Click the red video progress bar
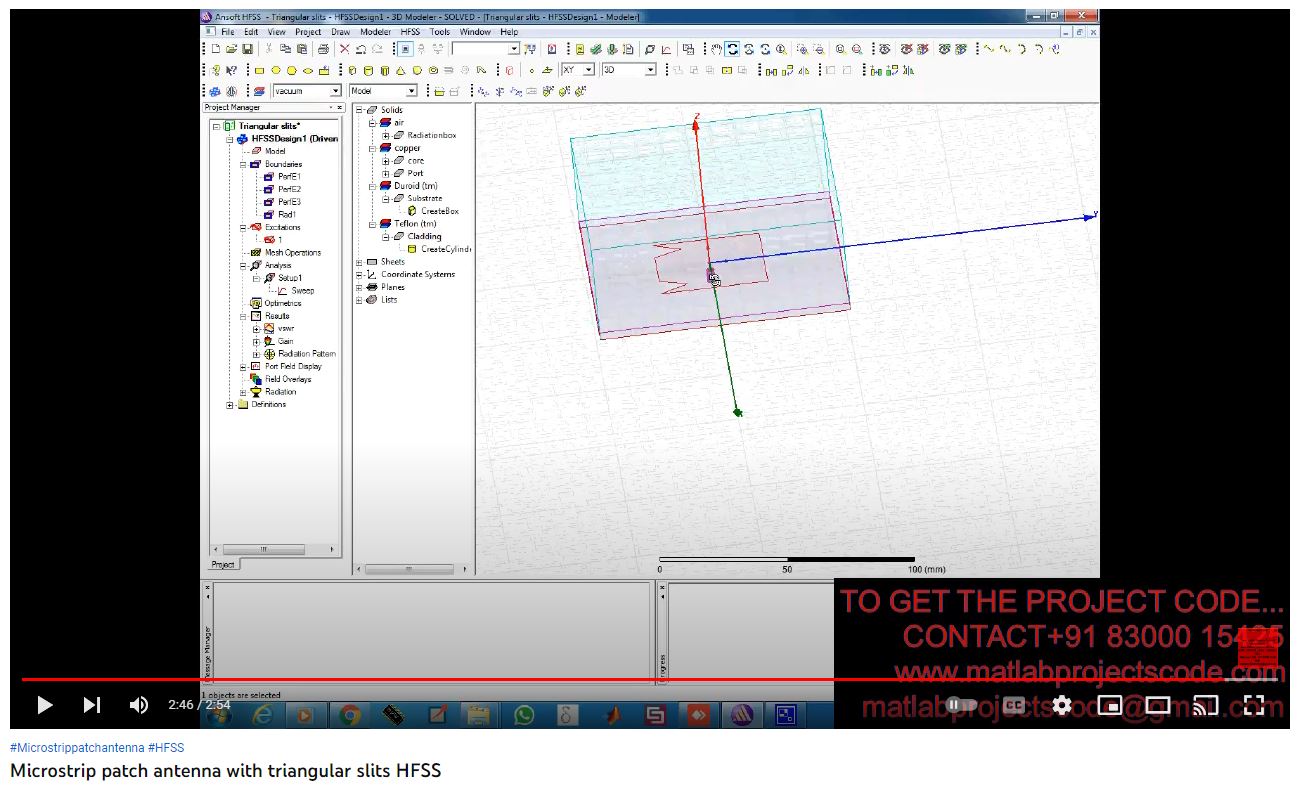The width and height of the screenshot is (1302, 786). [500, 680]
